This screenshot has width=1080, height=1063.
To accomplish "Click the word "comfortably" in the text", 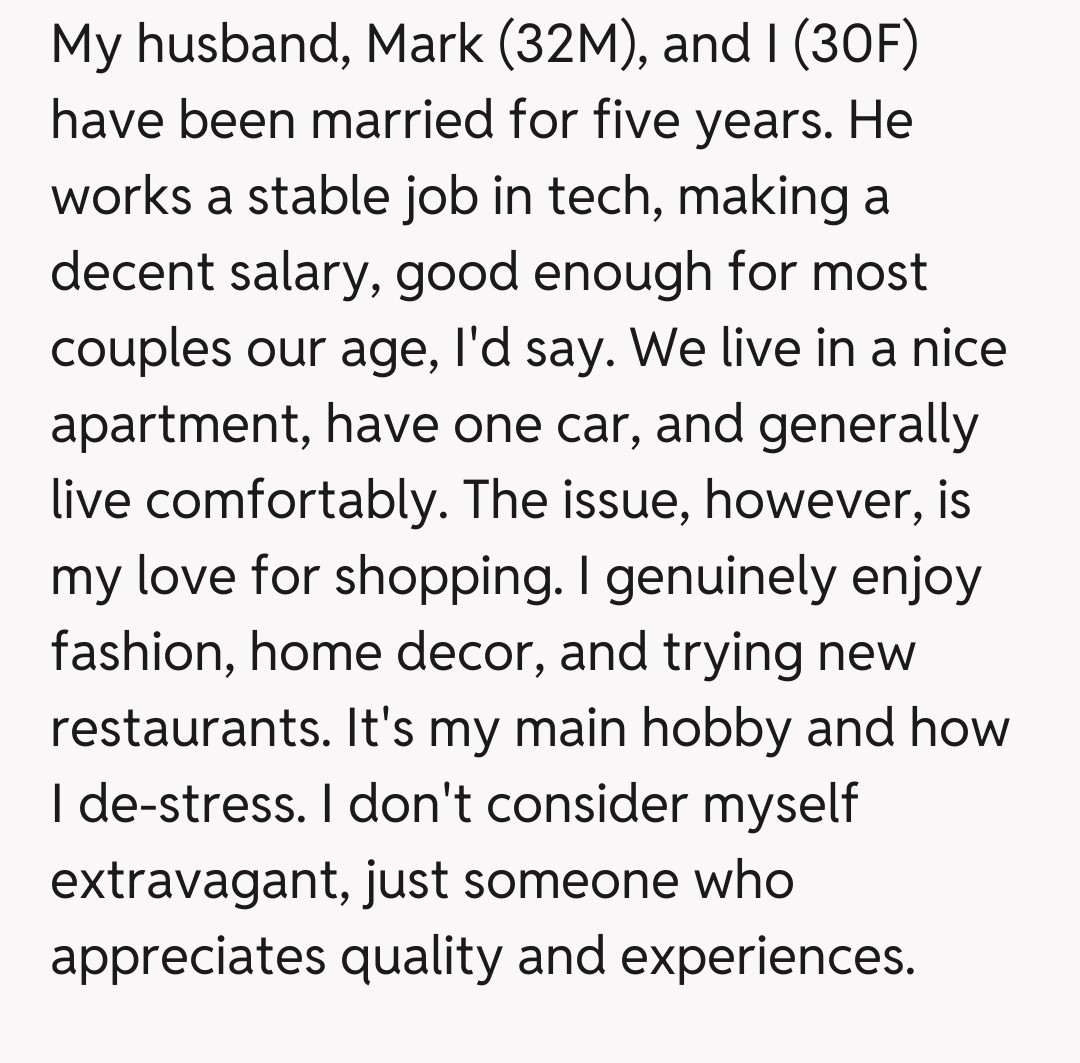I will 290,501.
